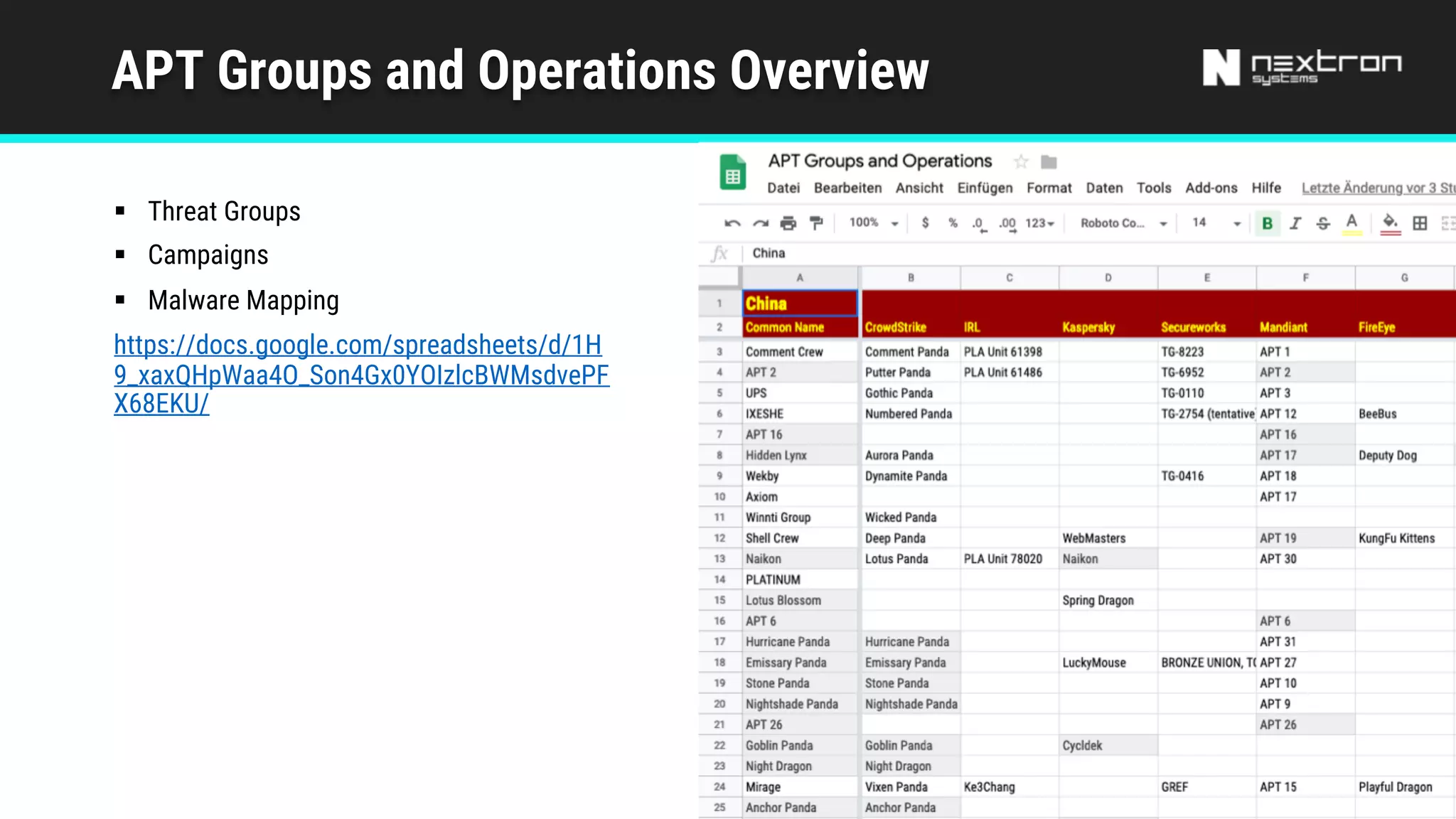Screen dimensions: 1456x819
Task: Click the Letzte Änderung link
Action: click(x=1379, y=188)
